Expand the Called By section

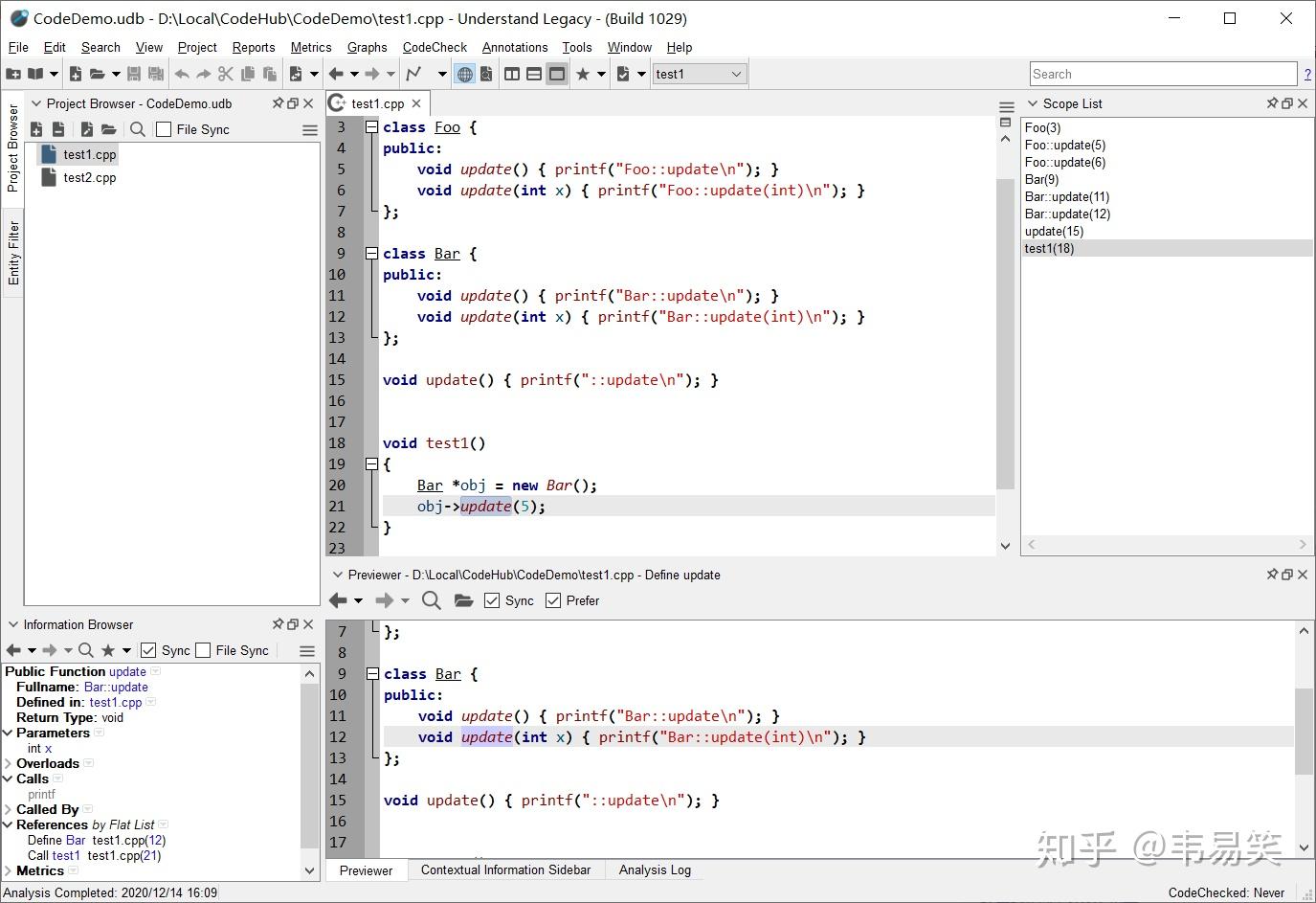pos(9,809)
